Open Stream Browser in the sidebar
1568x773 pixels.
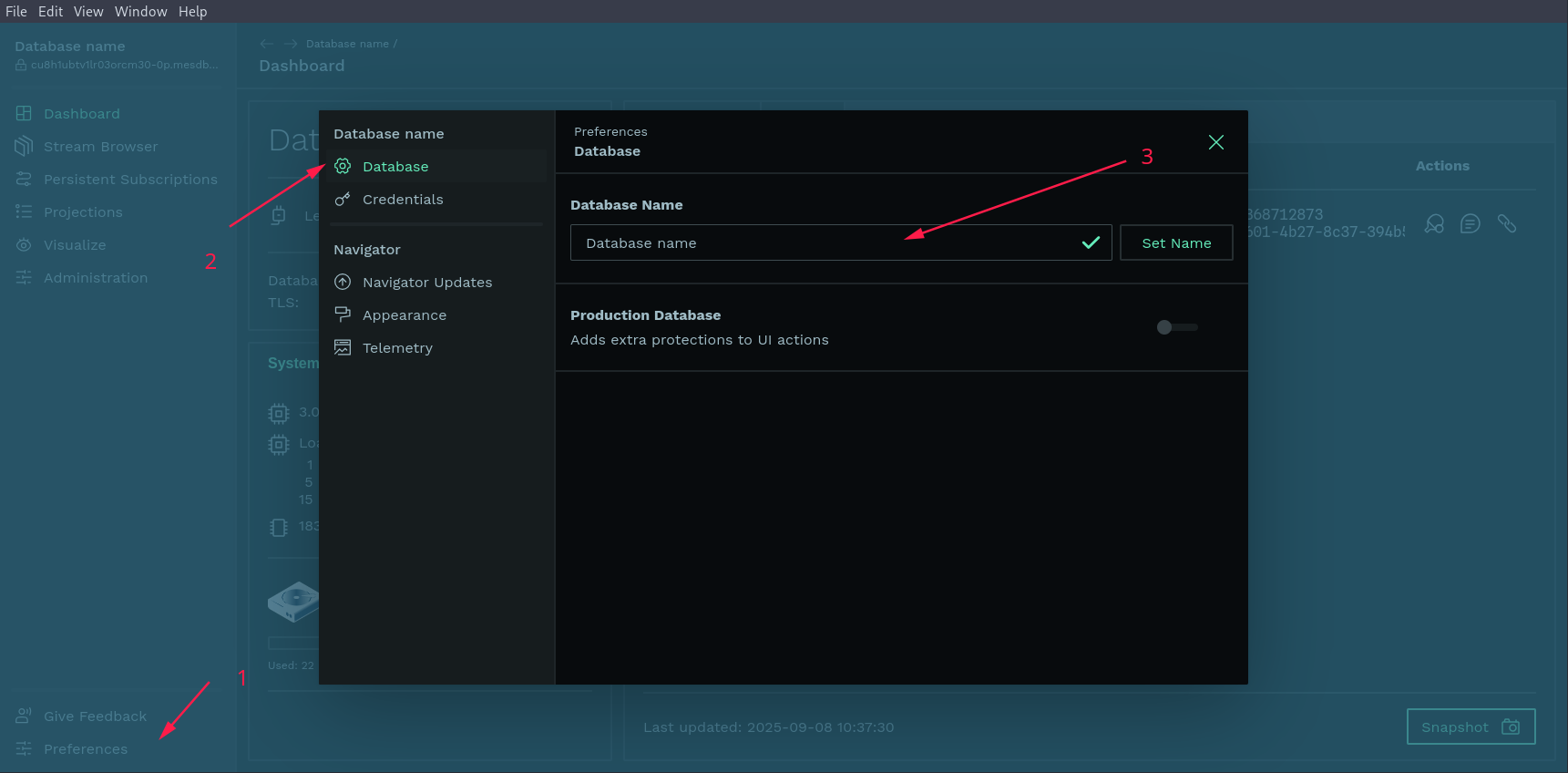(x=100, y=147)
